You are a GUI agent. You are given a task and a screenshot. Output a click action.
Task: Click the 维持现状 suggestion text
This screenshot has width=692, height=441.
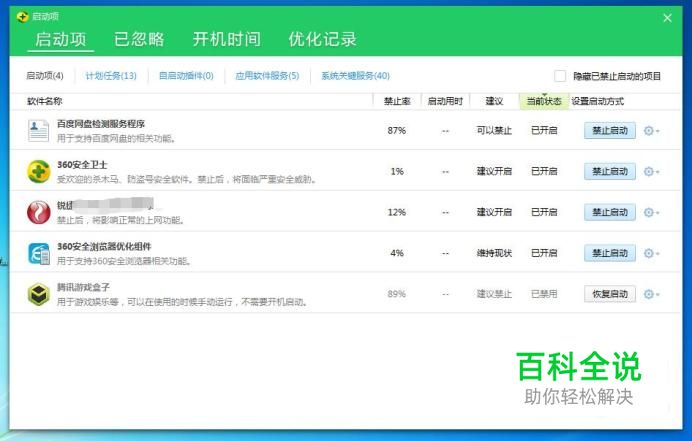click(494, 253)
